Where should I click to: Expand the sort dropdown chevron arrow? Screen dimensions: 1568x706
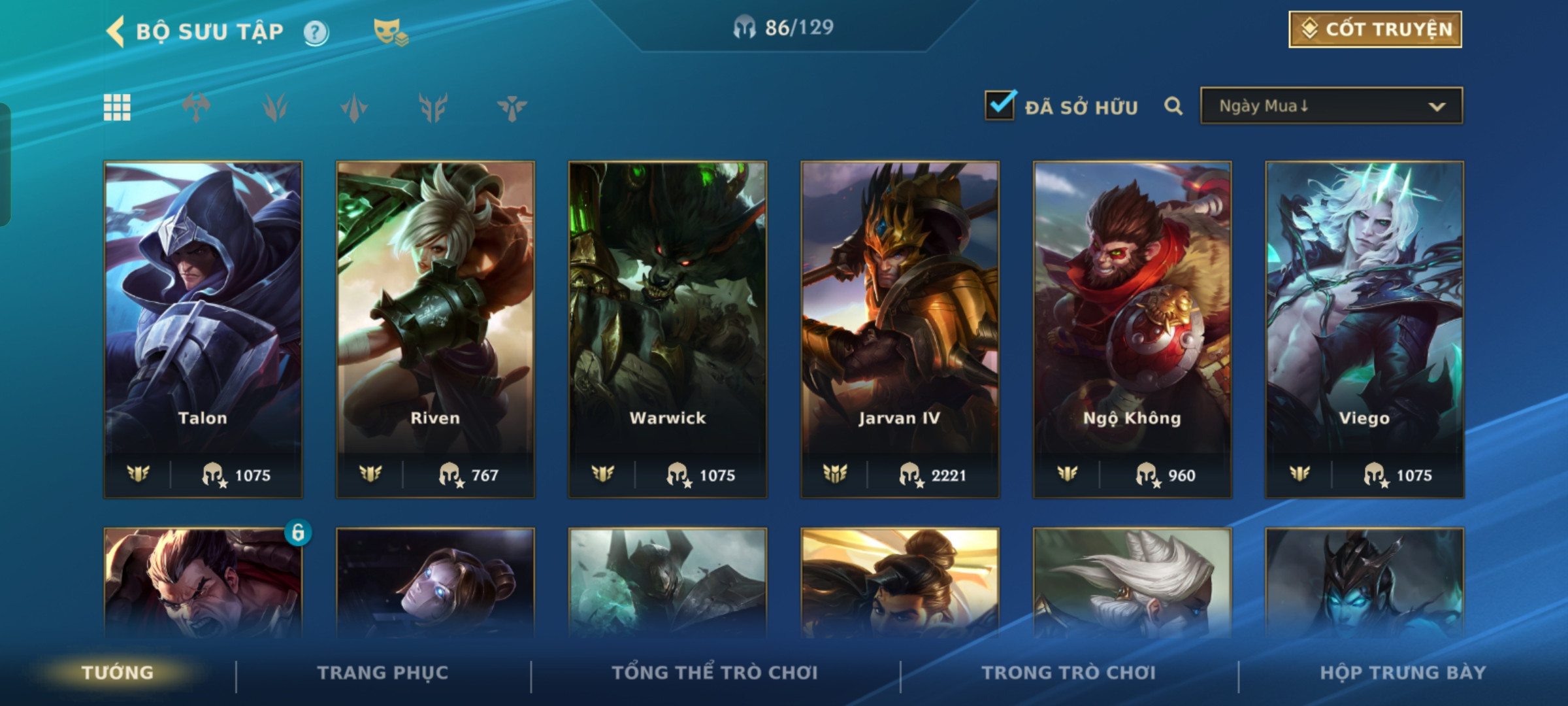click(x=1437, y=107)
